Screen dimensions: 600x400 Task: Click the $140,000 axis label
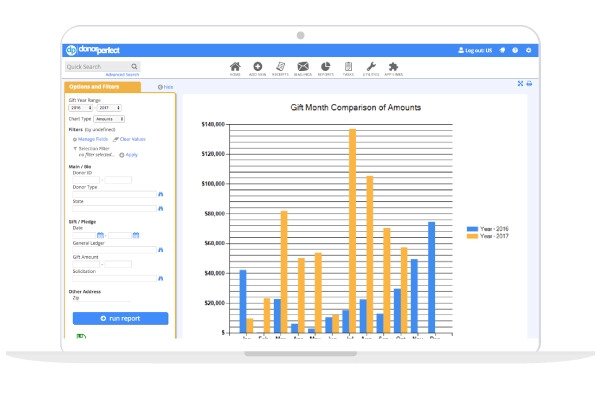(x=213, y=124)
